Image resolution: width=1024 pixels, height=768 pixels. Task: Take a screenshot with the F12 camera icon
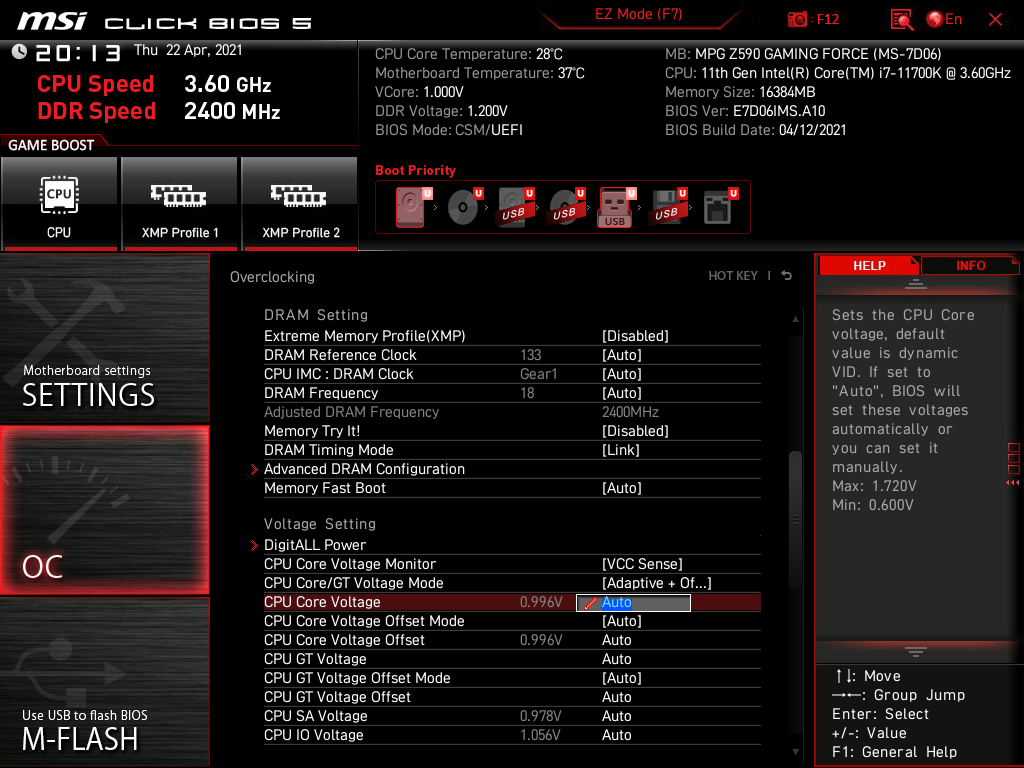coord(797,19)
